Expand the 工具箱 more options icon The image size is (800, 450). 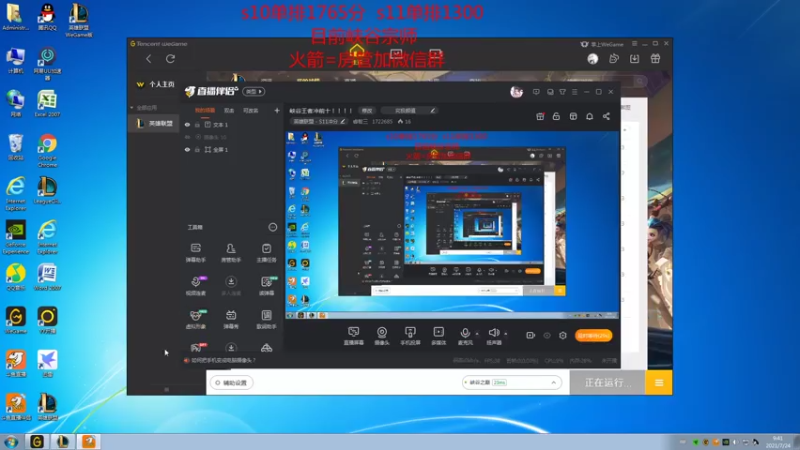coord(273,227)
